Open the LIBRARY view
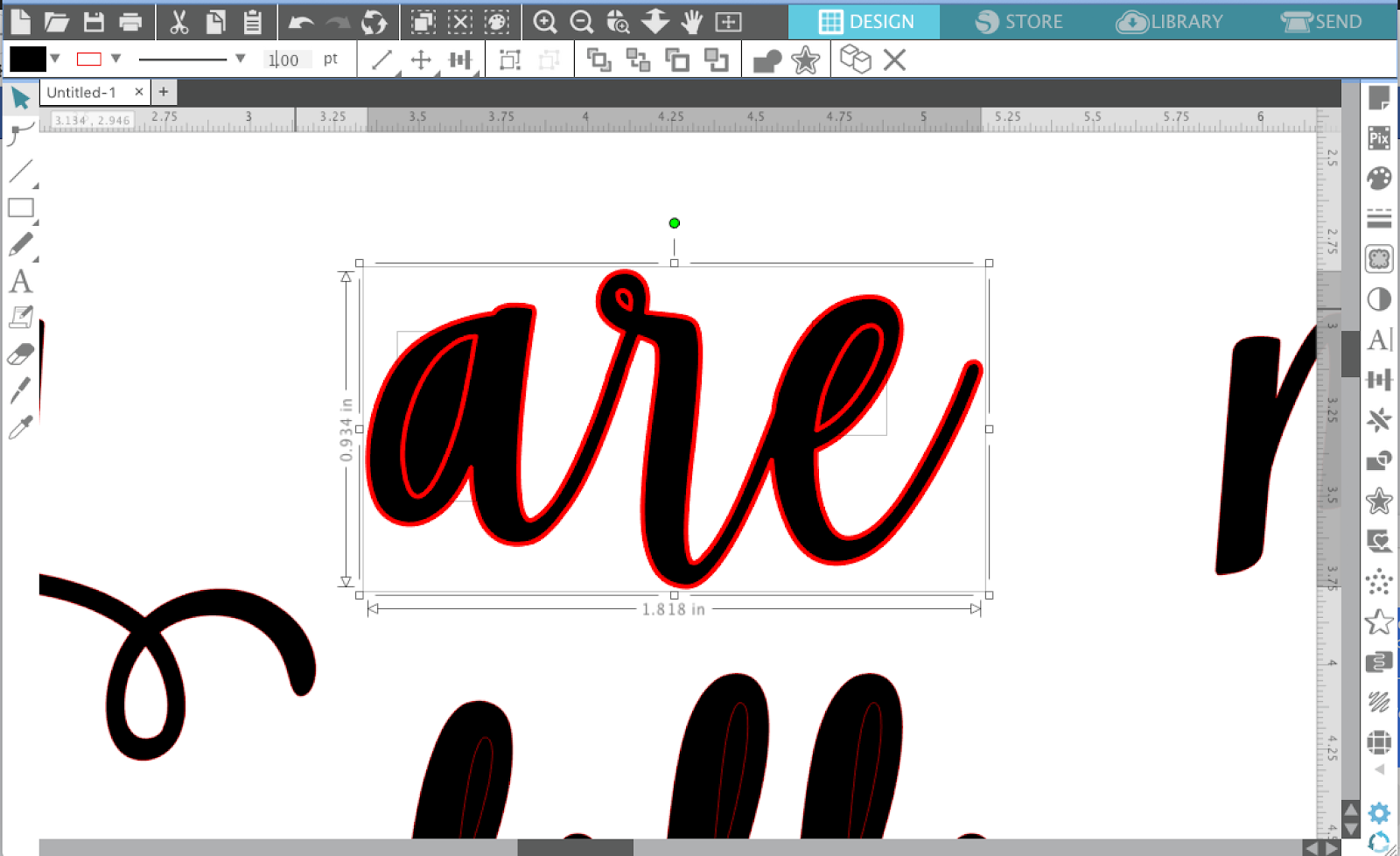This screenshot has width=1400, height=856. click(x=1171, y=22)
